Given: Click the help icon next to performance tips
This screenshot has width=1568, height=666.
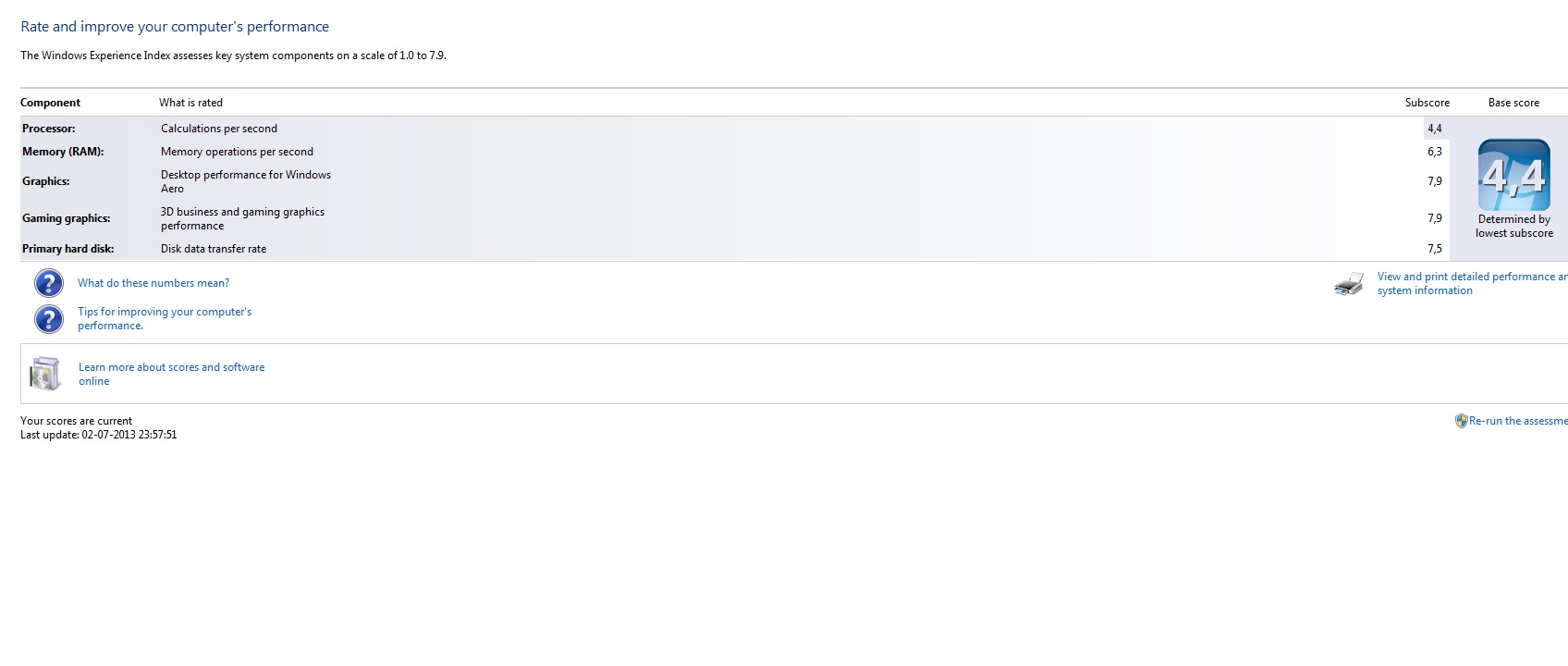Looking at the screenshot, I should [49, 319].
